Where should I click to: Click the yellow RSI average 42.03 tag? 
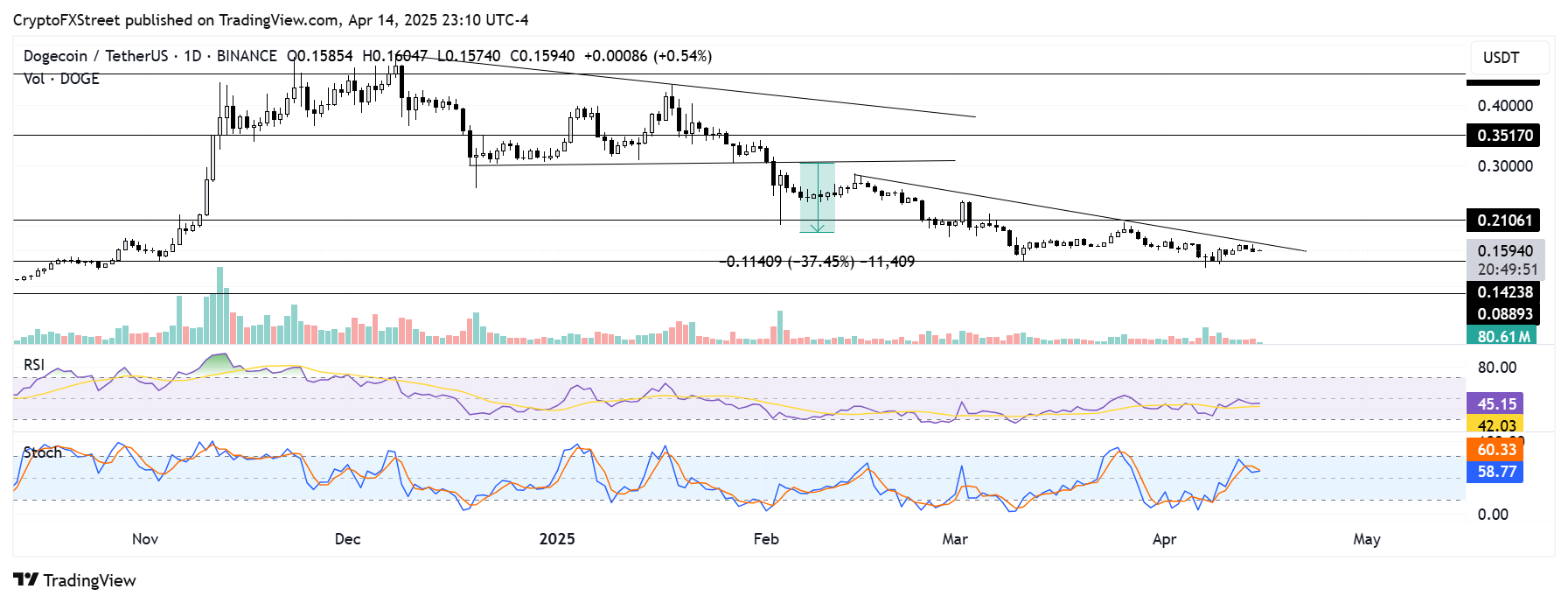1496,425
